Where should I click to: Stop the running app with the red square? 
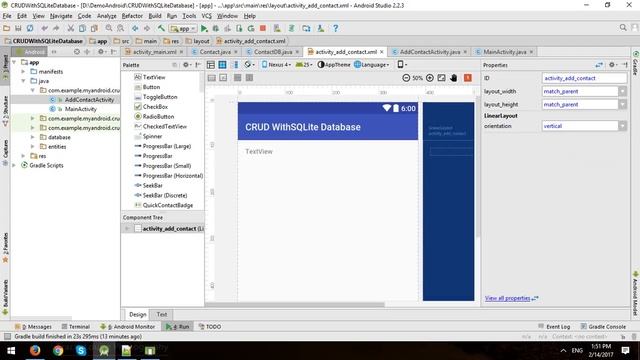tap(263, 28)
